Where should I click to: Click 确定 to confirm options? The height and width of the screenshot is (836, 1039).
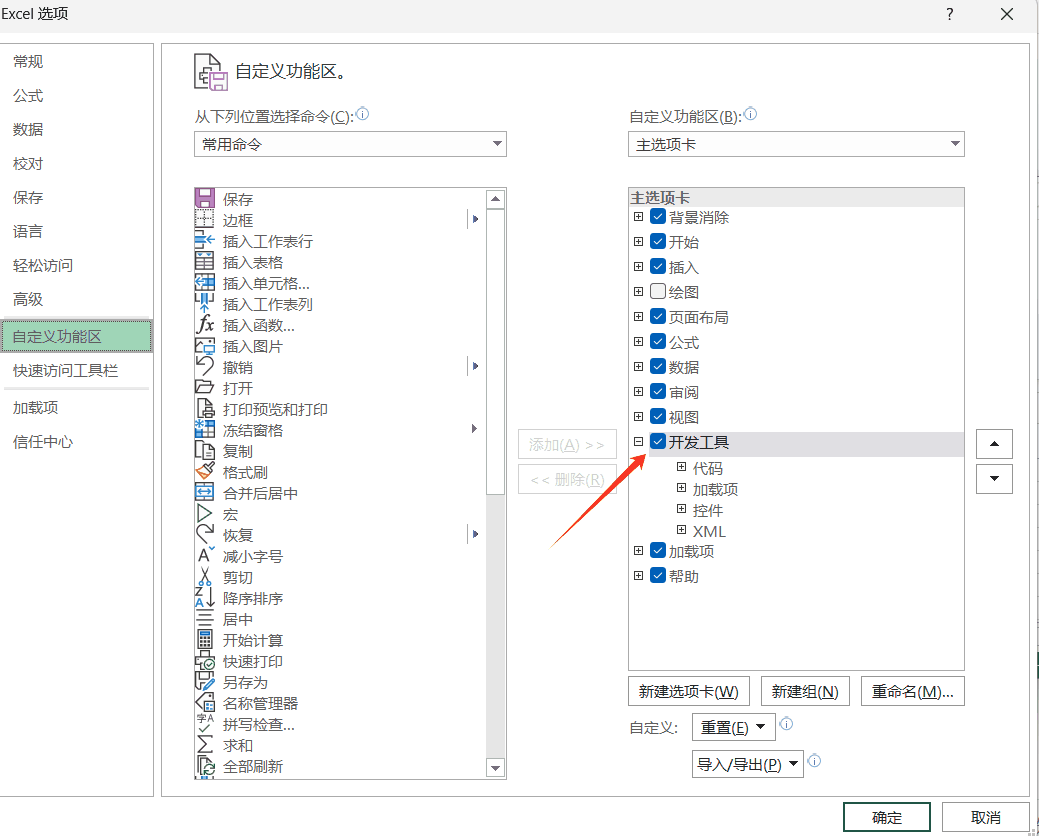tap(887, 817)
